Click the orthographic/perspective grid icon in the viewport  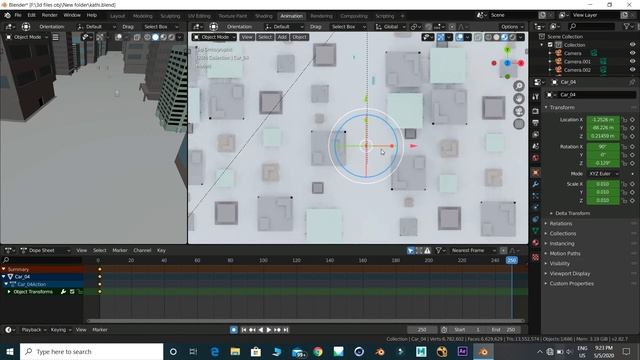click(x=519, y=124)
